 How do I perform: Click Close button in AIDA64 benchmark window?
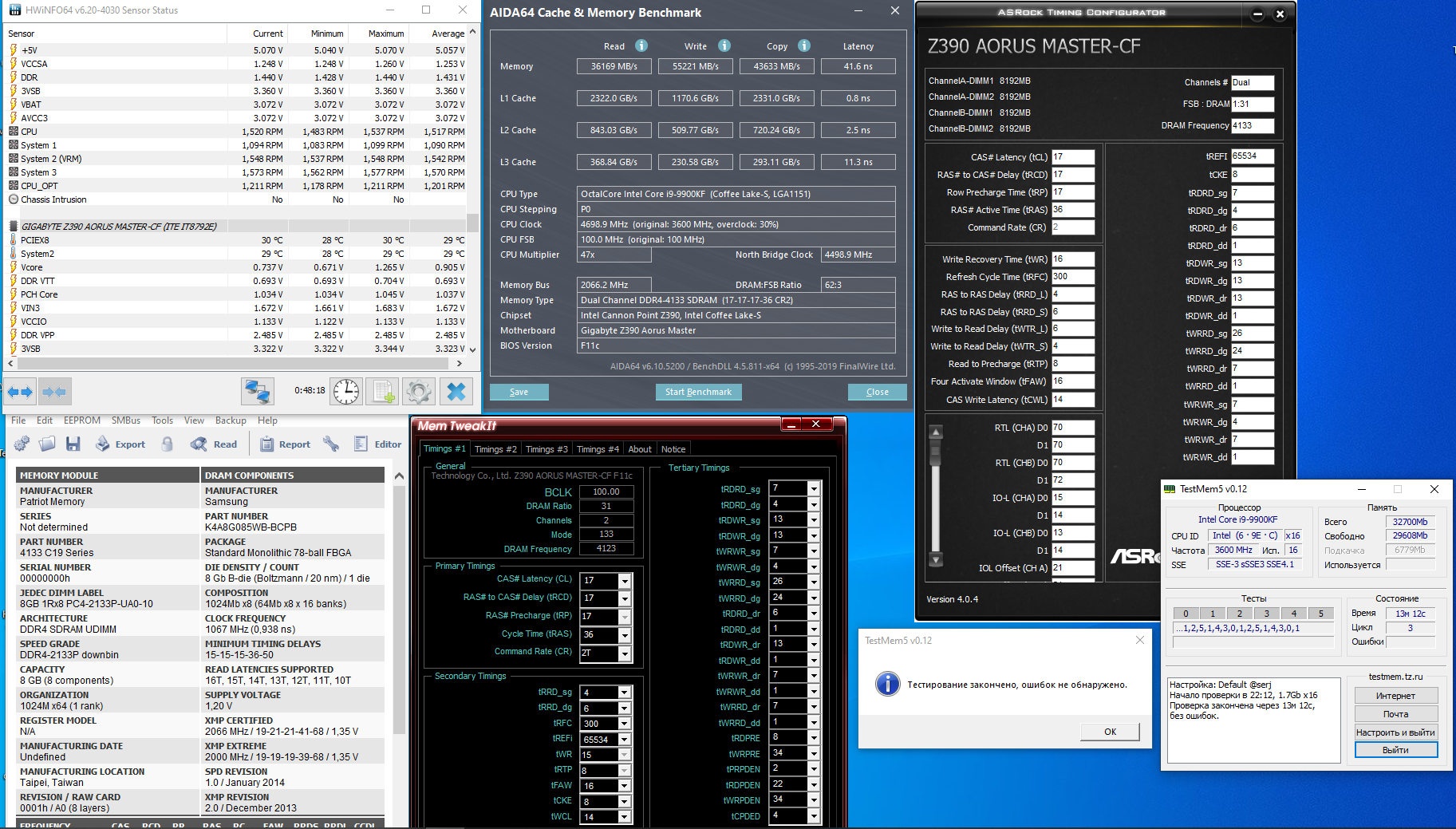coord(877,392)
